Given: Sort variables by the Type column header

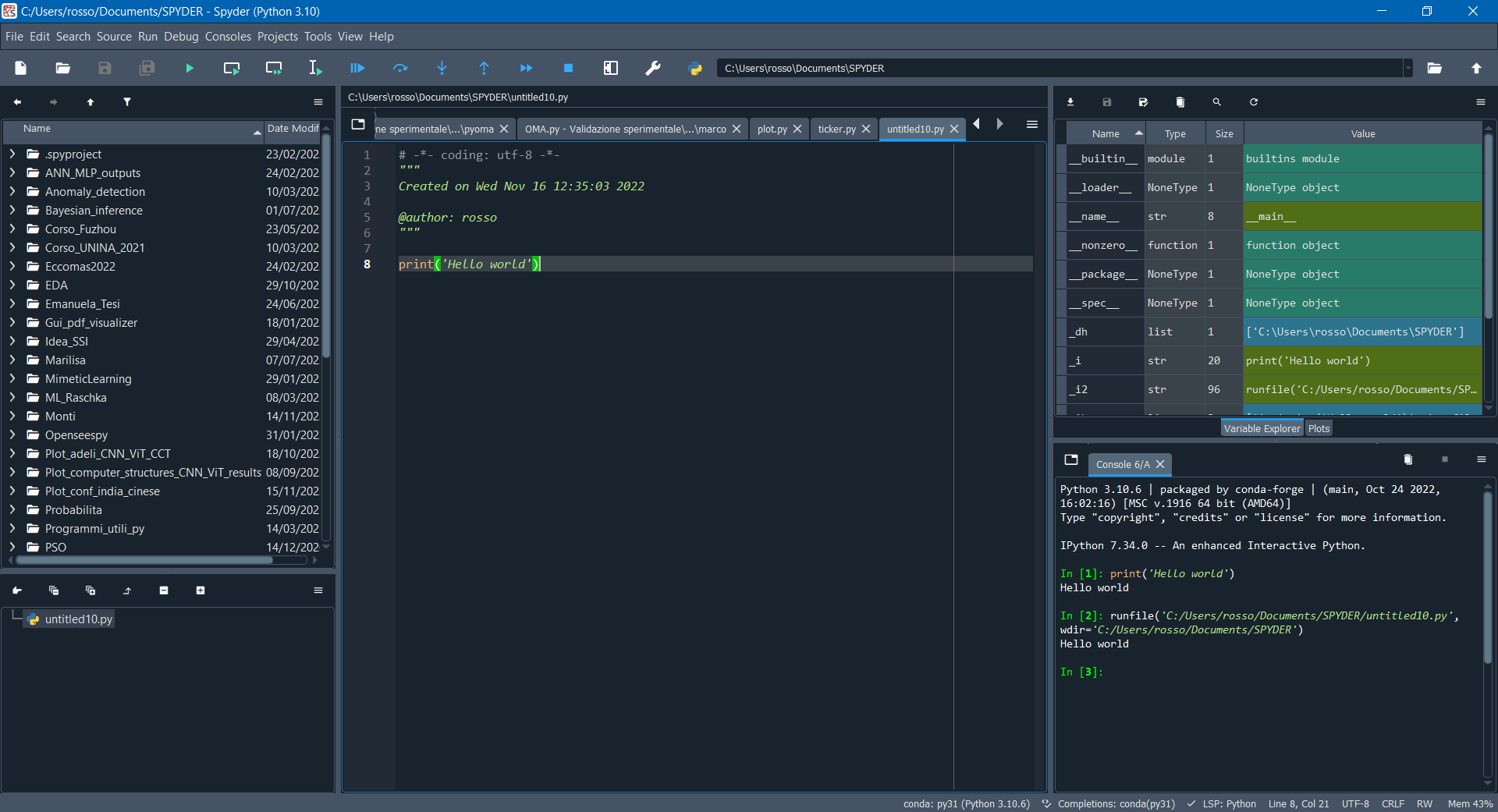Looking at the screenshot, I should [1174, 134].
